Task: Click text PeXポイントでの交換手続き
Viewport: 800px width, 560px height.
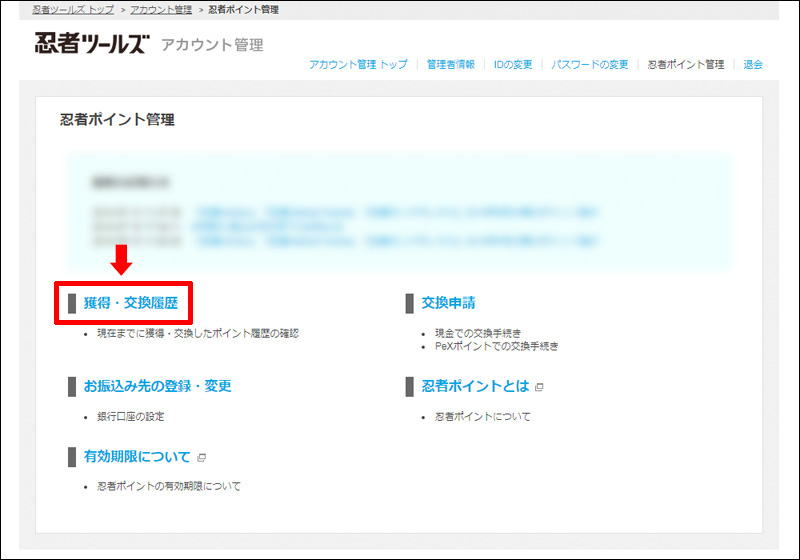Action: pyautogui.click(x=496, y=346)
